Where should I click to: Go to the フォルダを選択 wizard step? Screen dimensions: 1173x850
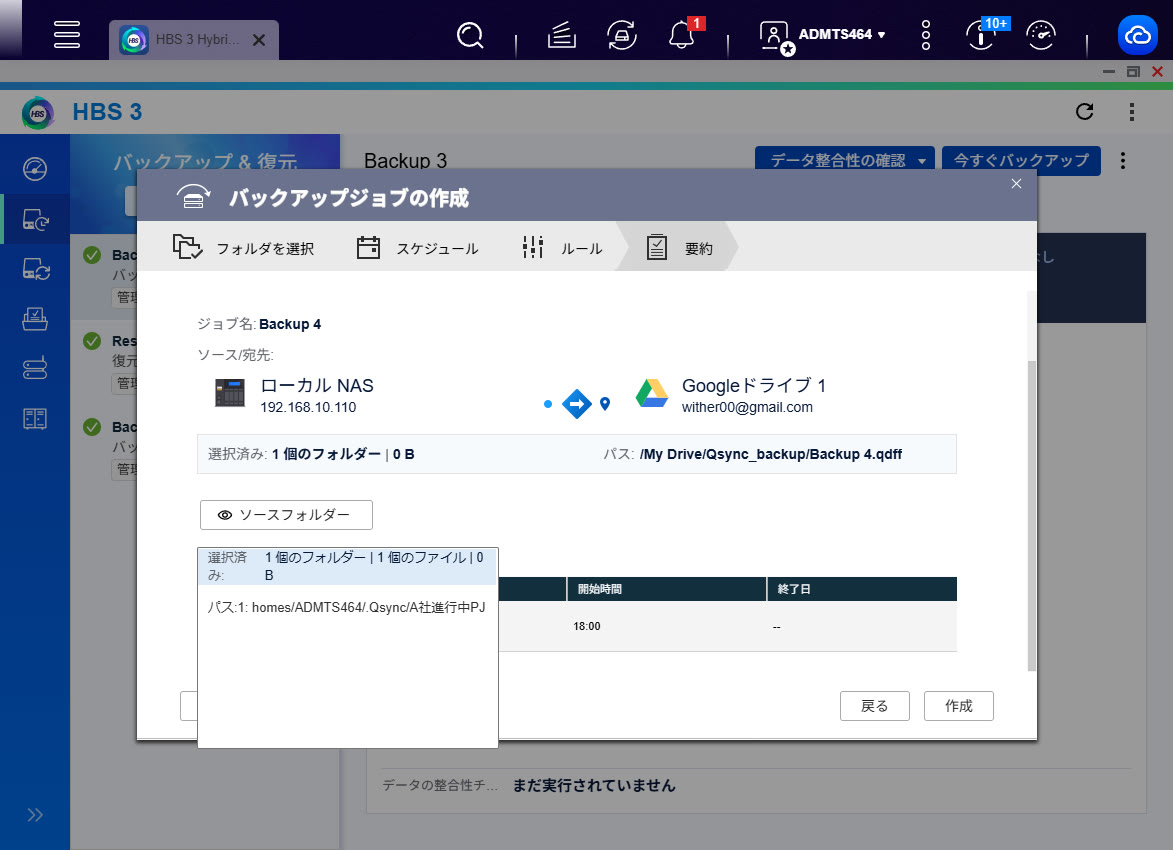click(x=244, y=248)
